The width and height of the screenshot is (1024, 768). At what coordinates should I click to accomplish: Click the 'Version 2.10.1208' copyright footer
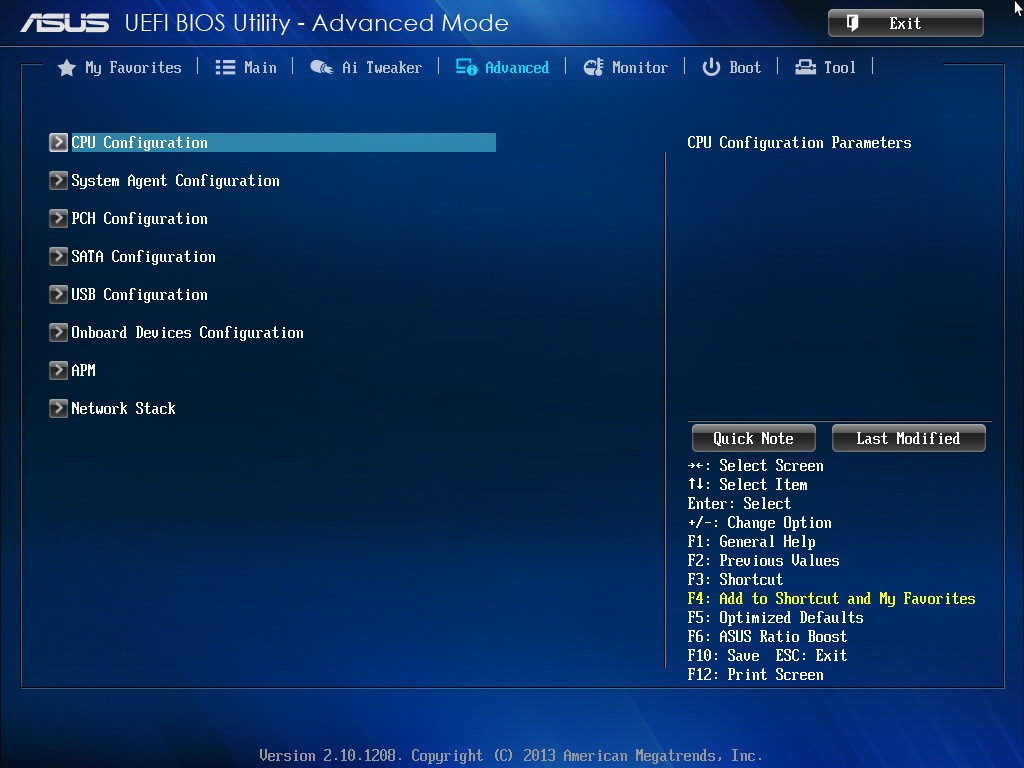(x=511, y=756)
